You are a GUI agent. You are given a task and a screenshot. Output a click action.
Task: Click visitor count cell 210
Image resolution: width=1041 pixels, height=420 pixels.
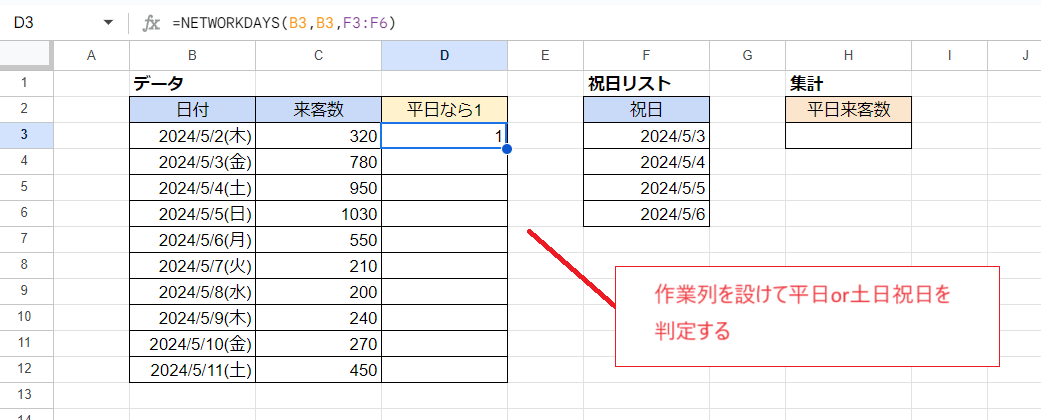319,265
